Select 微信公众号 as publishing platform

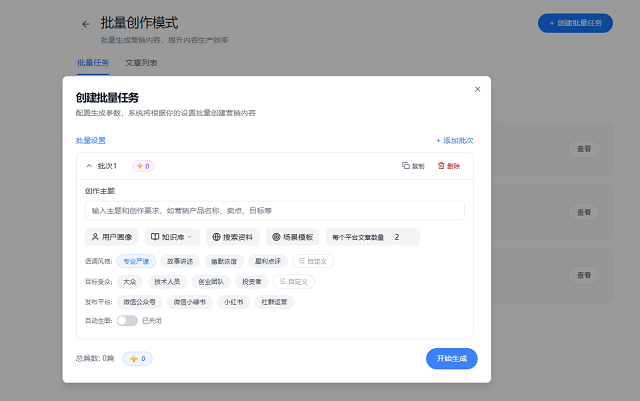pos(138,301)
